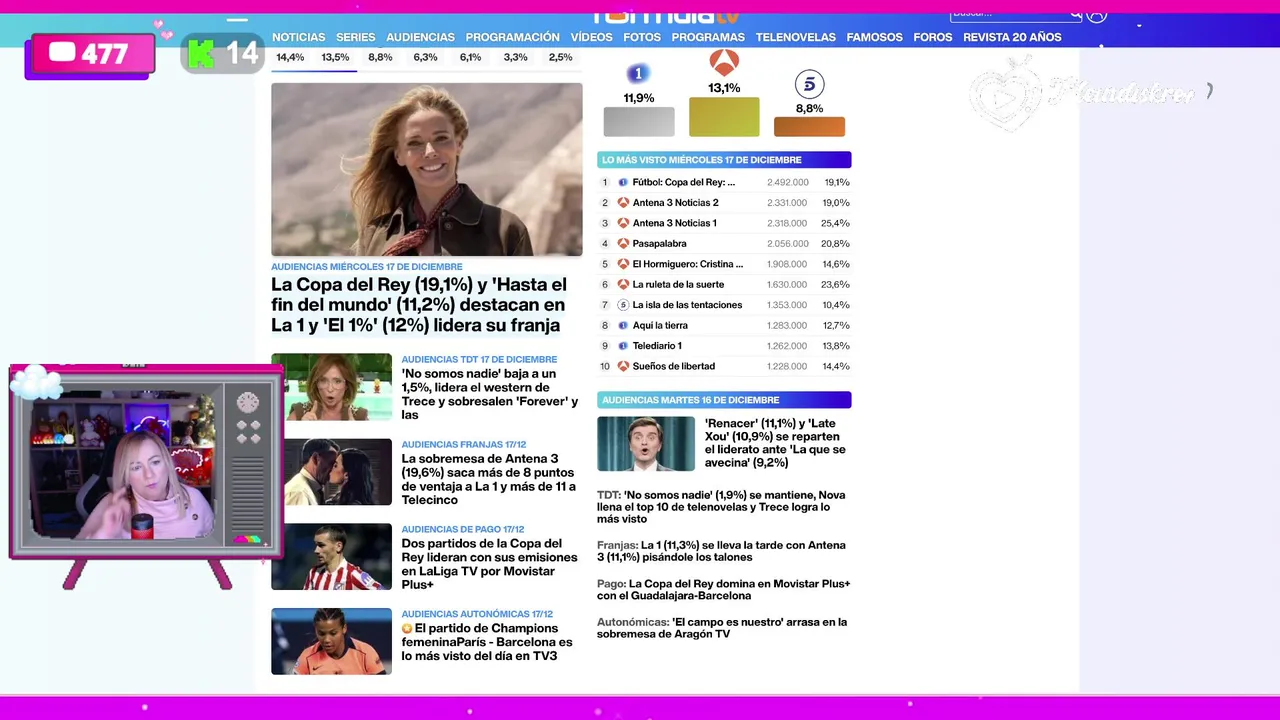Screen dimensions: 1280x720
Task: Open 'Pasapalabra' ranking row
Action: (724, 244)
